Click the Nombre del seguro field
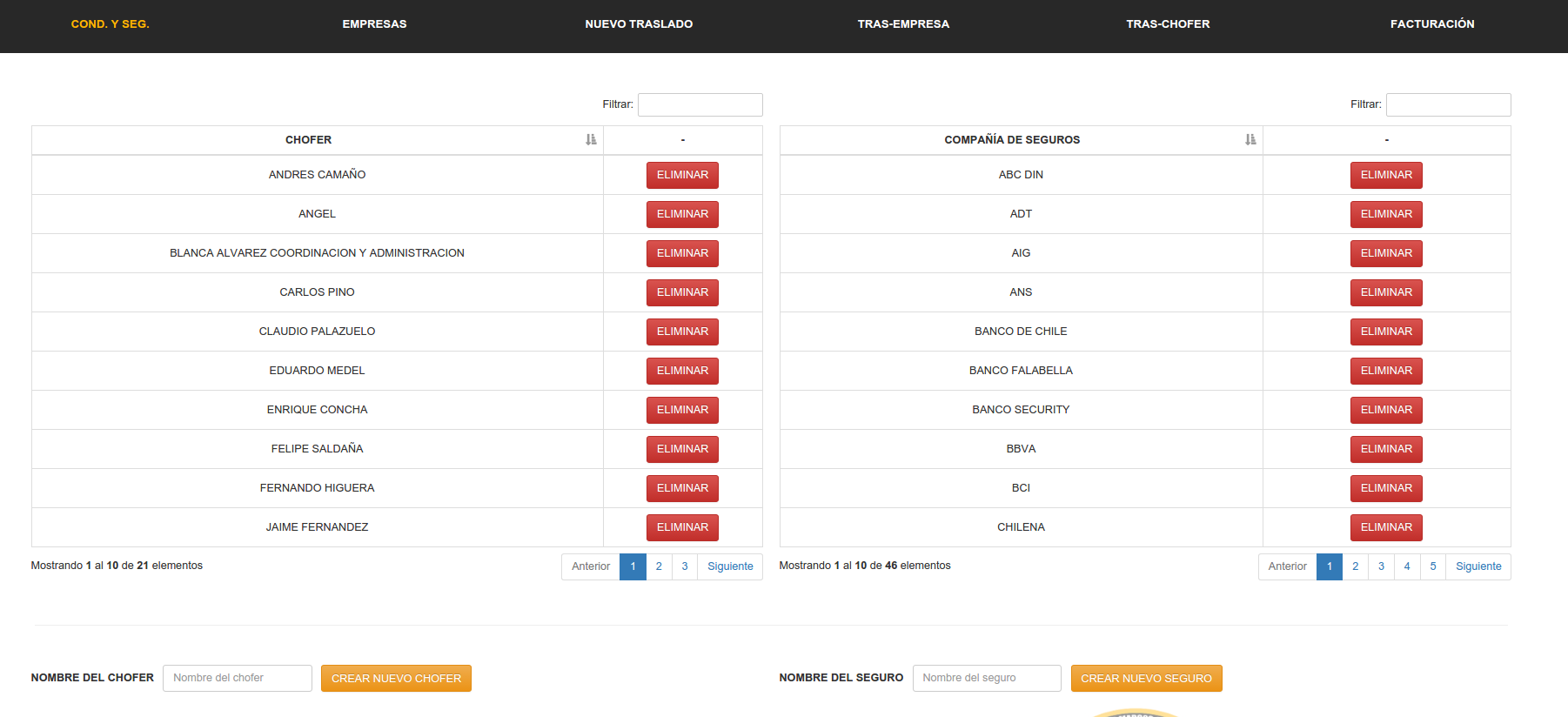The width and height of the screenshot is (1568, 717). click(986, 678)
